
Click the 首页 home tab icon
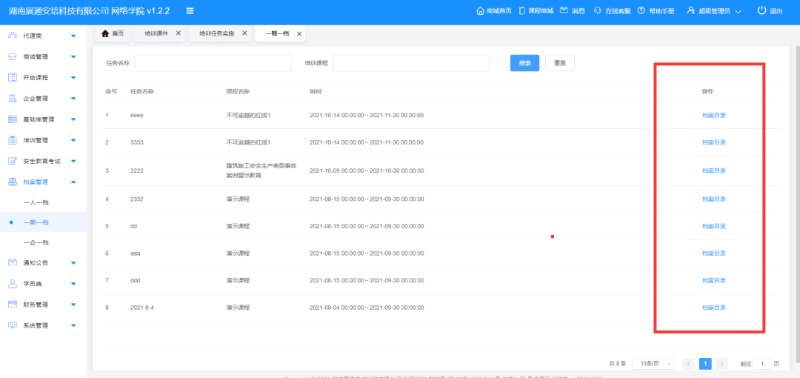[105, 33]
